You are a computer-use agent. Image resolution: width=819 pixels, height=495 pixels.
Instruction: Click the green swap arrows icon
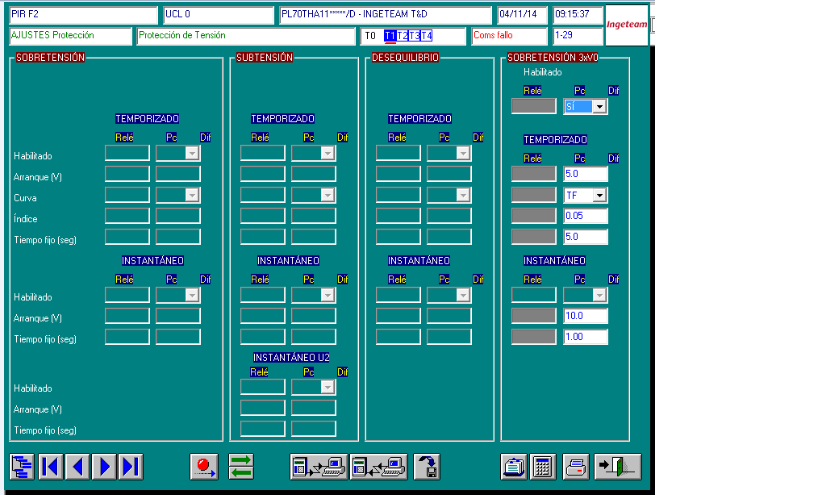coord(241,466)
